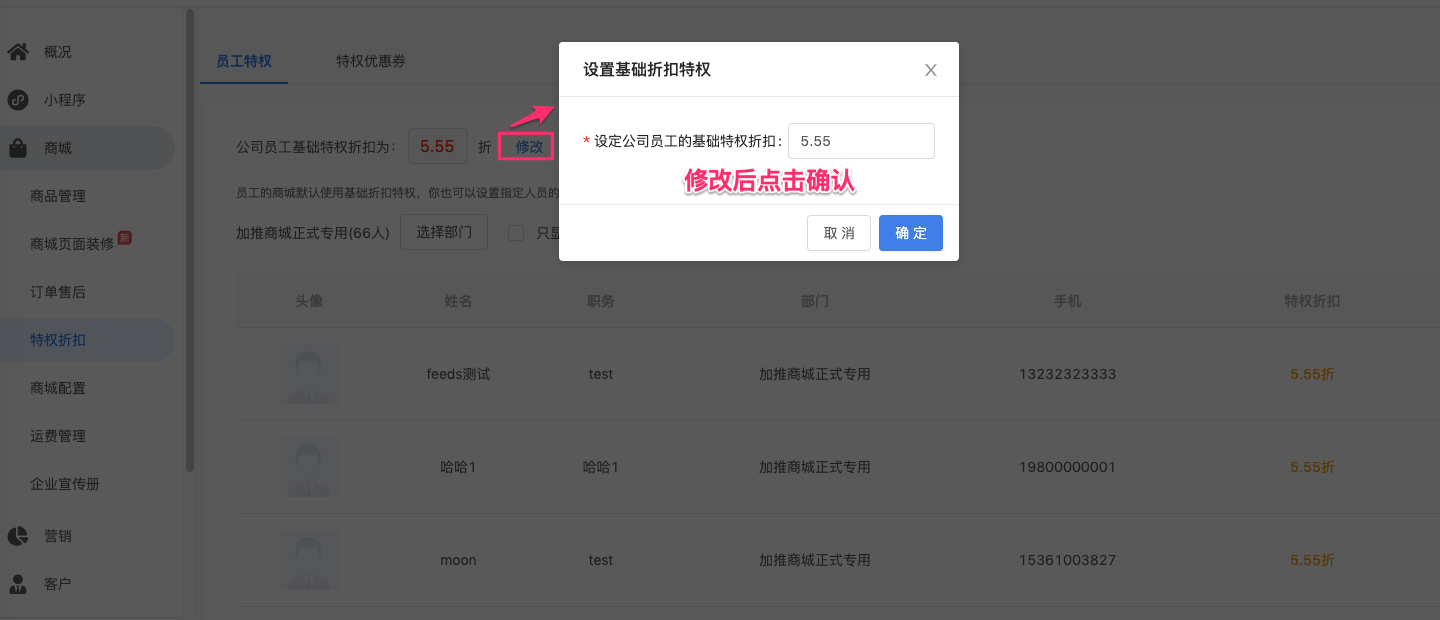Click the 5.55折 discount in 哈哈1 row
Viewport: 1440px width, 620px height.
(1312, 467)
